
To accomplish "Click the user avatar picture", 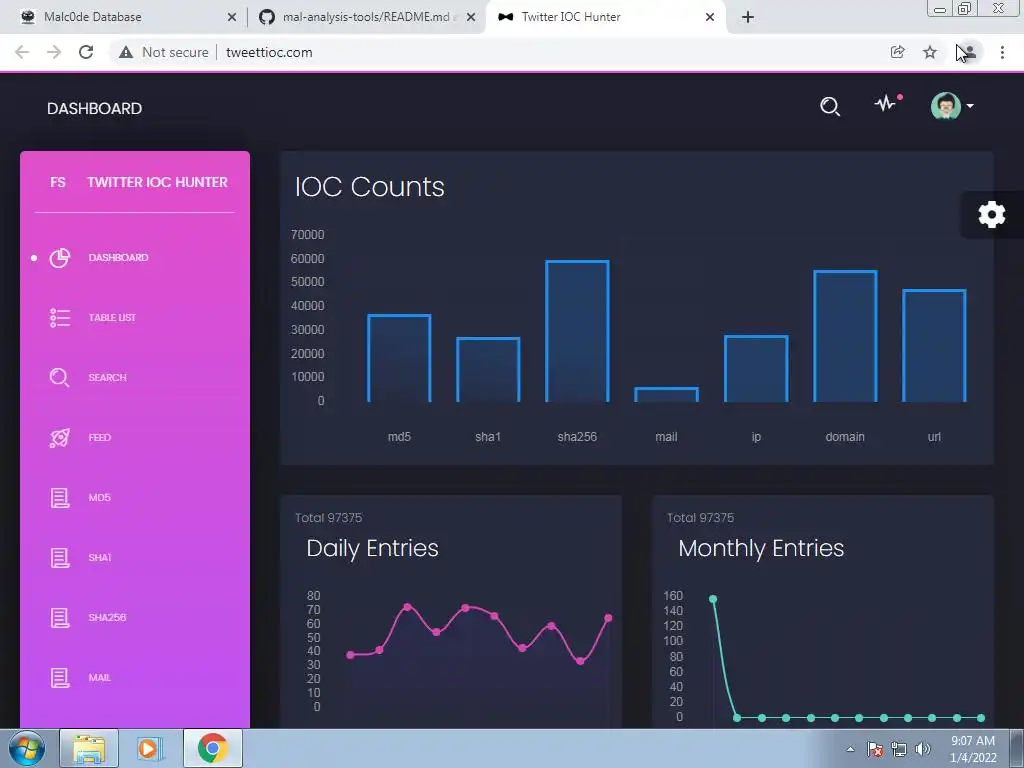I will 946,106.
